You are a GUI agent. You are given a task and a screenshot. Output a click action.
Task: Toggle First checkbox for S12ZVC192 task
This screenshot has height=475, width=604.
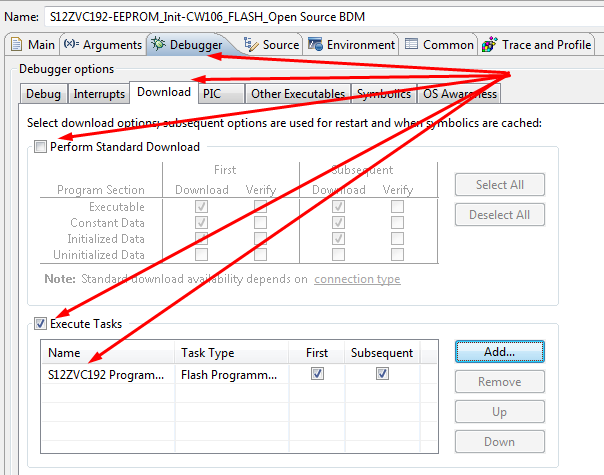pyautogui.click(x=317, y=374)
